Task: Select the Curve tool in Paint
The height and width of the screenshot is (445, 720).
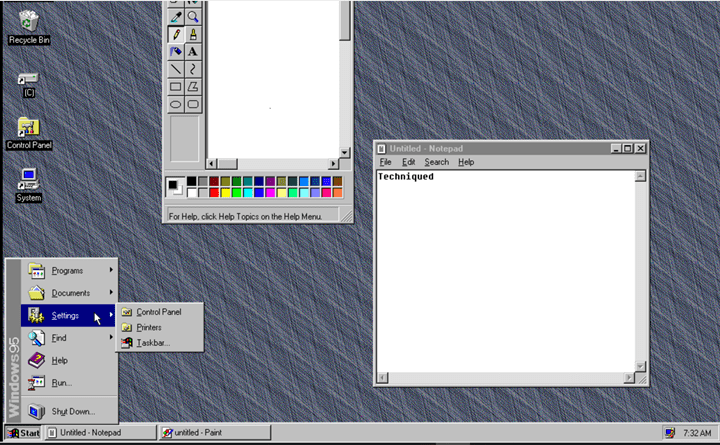Action: click(x=193, y=69)
